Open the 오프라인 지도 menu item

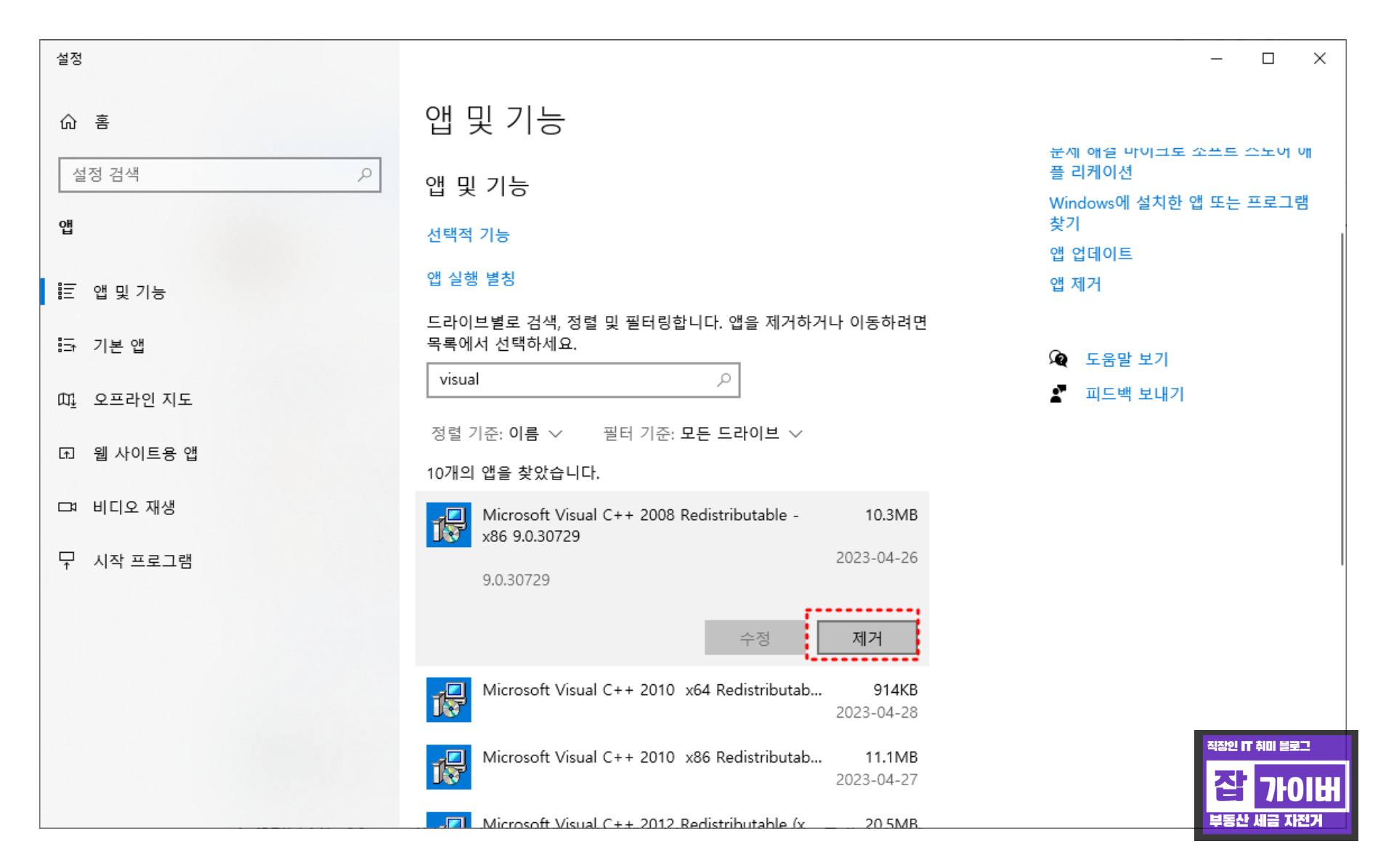pyautogui.click(x=219, y=399)
